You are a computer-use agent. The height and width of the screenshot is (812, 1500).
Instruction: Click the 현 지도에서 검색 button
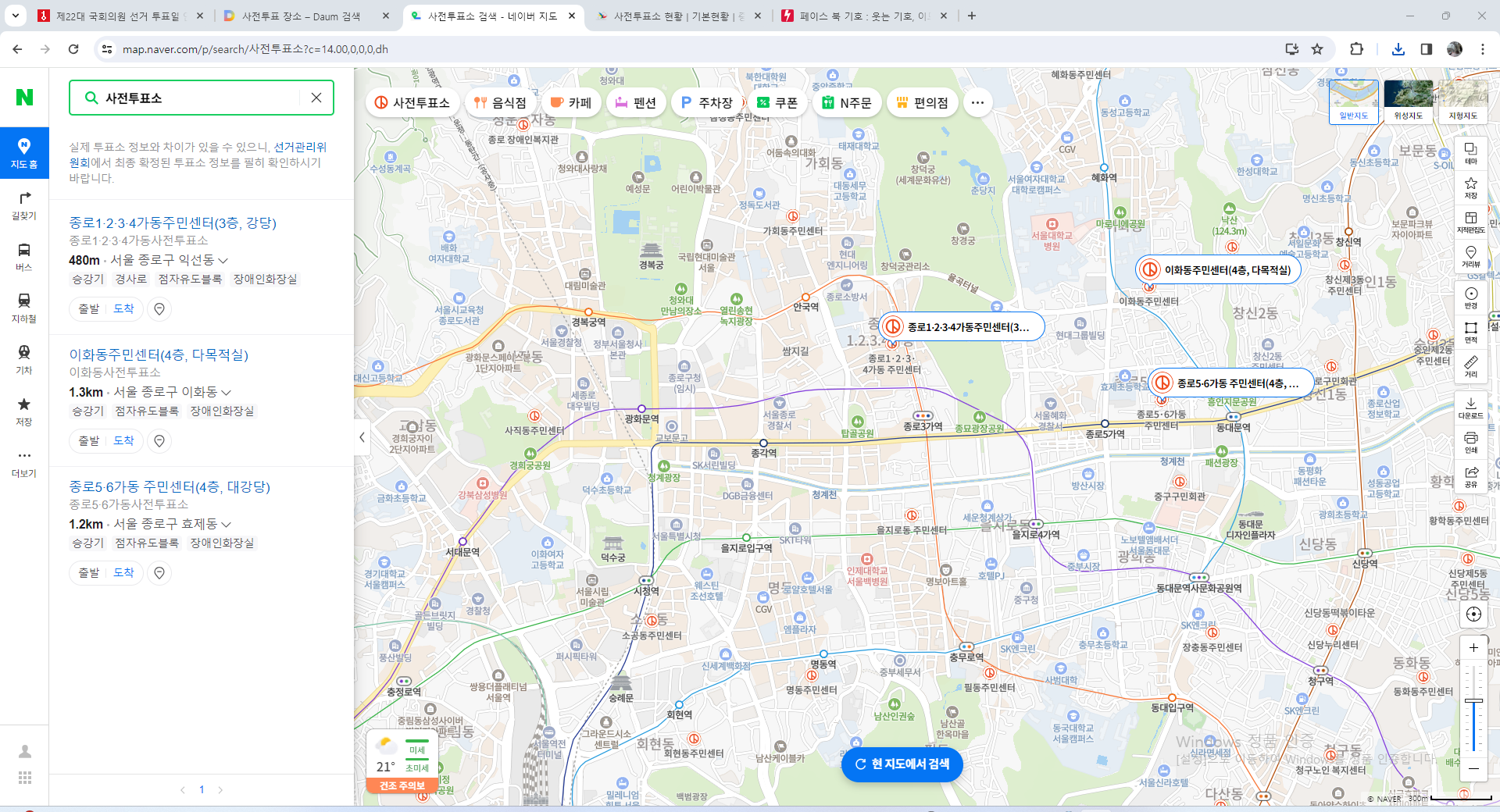click(x=902, y=765)
